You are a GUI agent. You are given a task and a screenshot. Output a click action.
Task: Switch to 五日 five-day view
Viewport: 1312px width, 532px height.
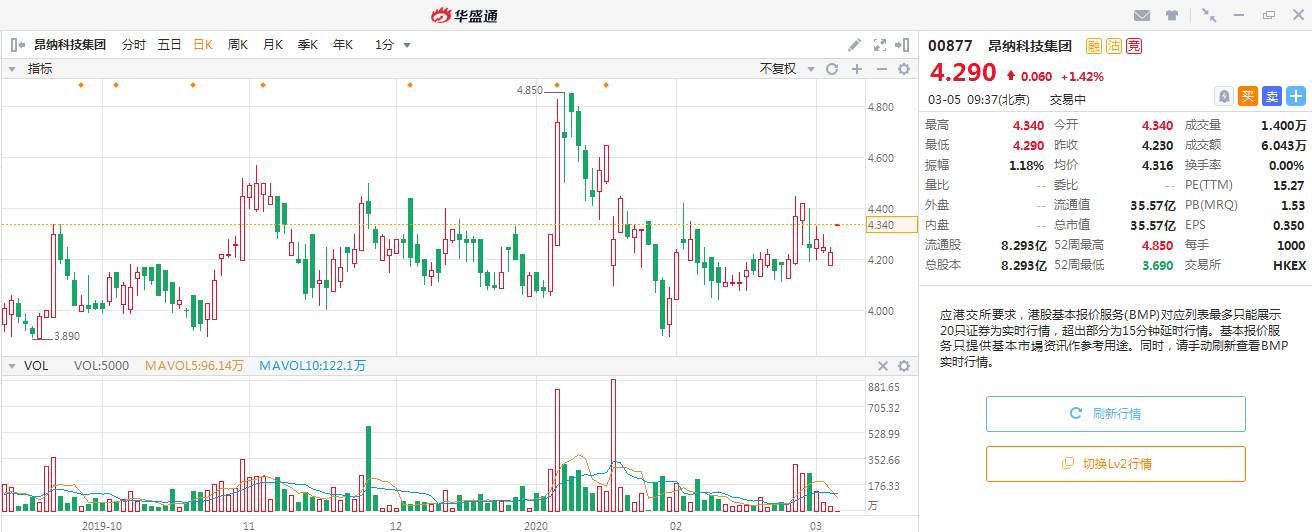click(169, 44)
